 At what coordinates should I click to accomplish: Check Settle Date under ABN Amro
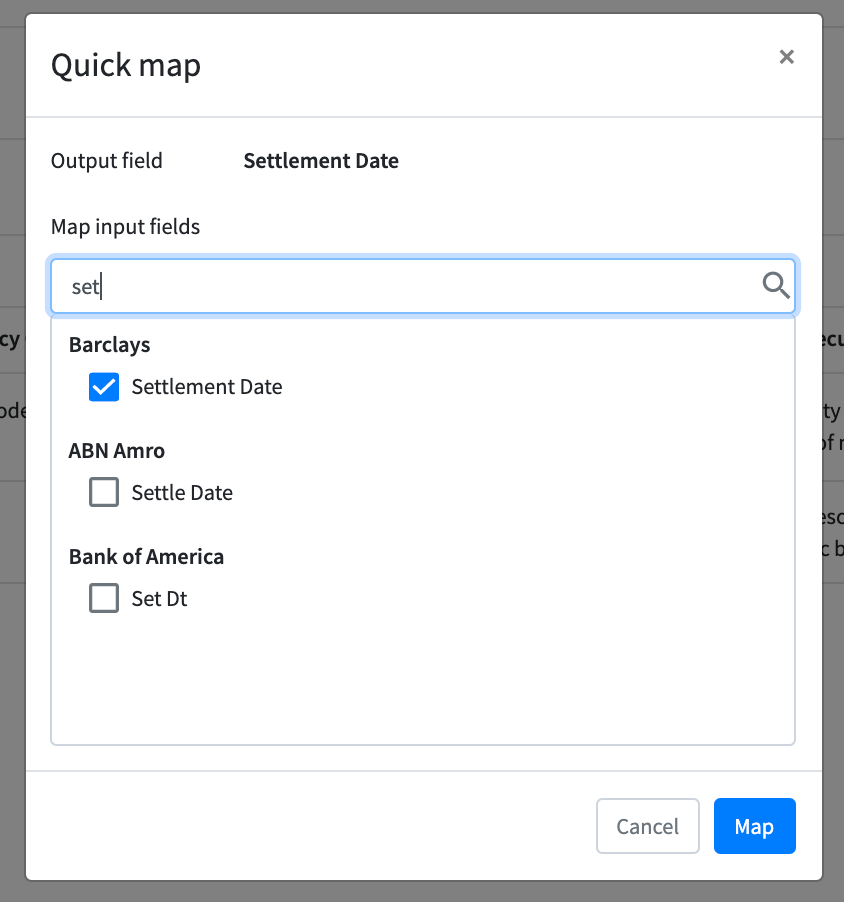click(104, 492)
